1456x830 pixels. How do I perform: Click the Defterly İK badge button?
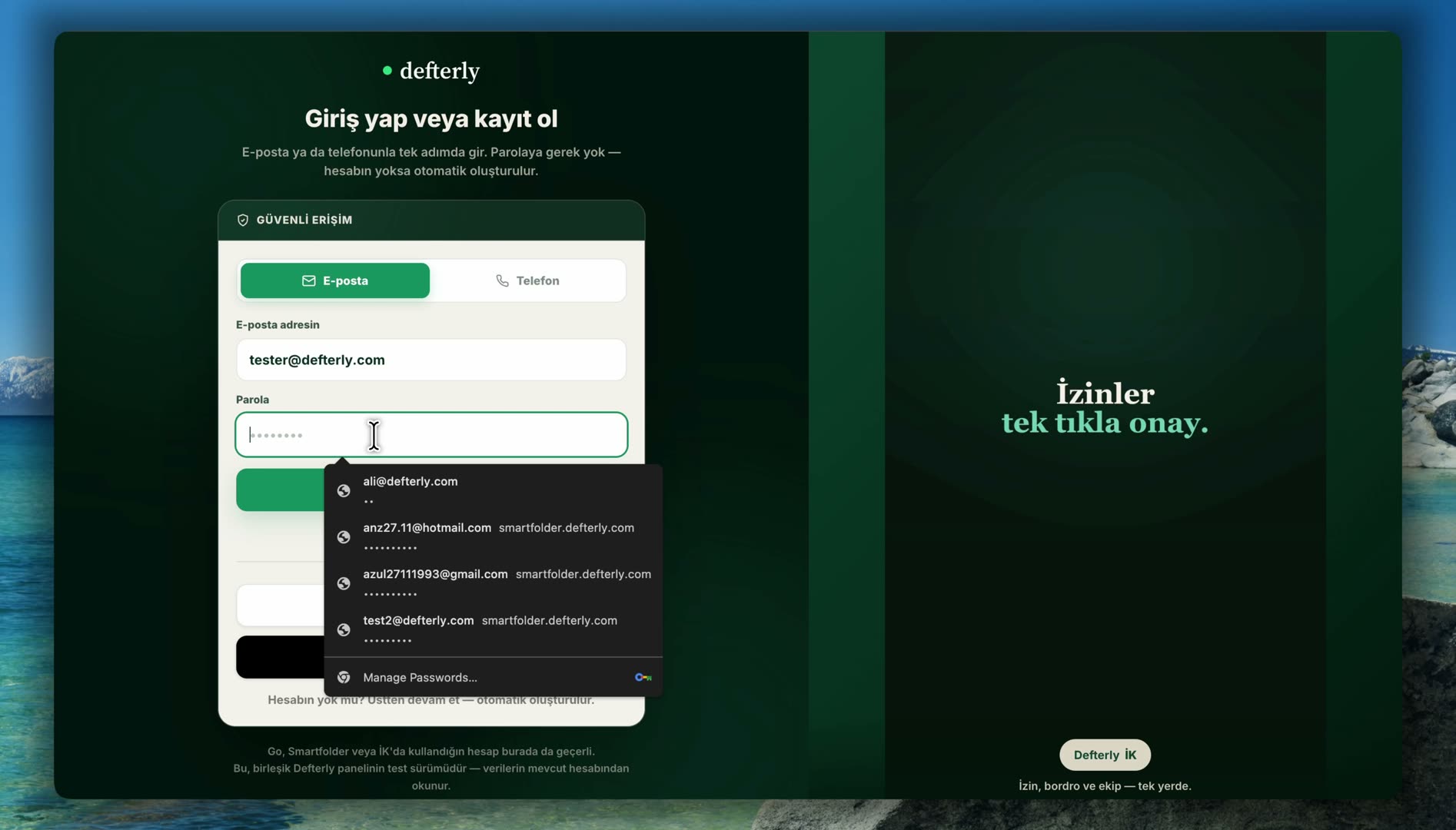tap(1105, 755)
